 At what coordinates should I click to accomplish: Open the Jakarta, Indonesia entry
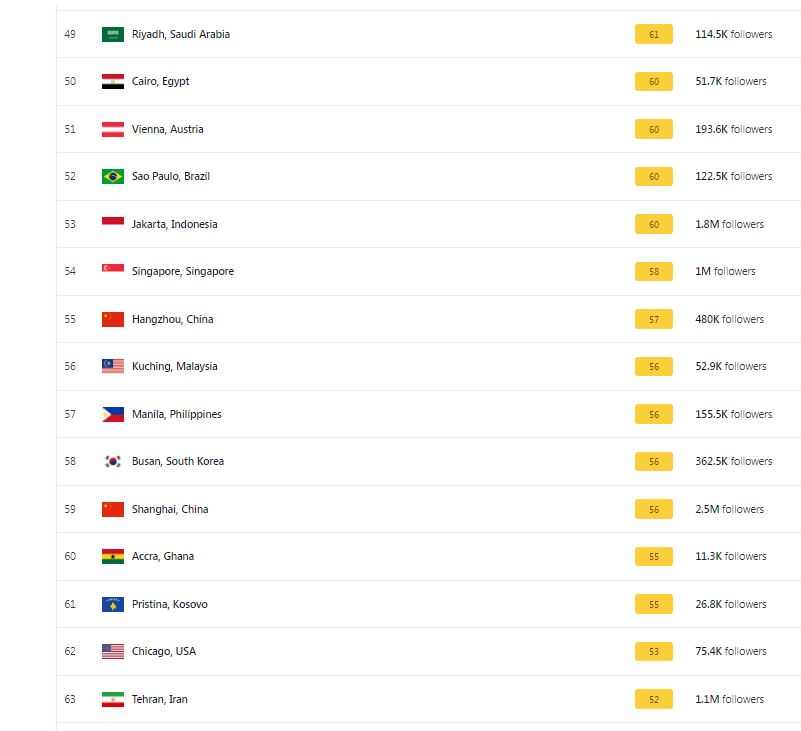174,224
